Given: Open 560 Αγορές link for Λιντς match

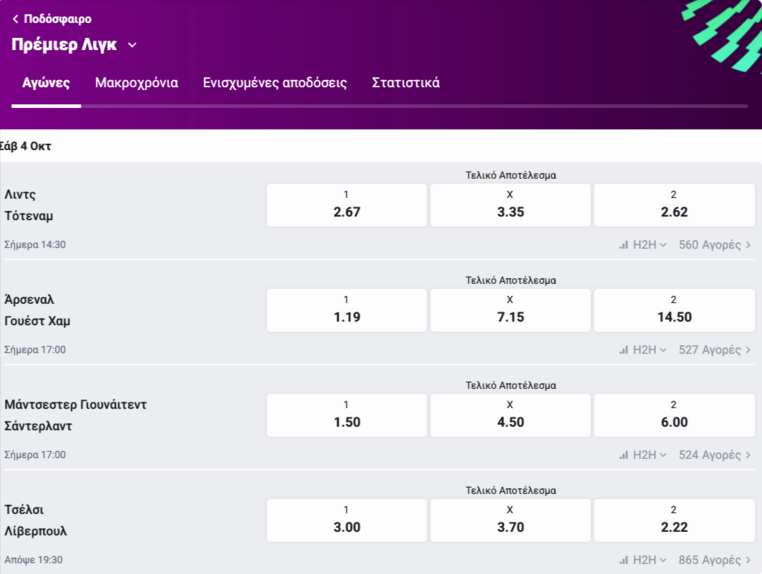Looking at the screenshot, I should click(714, 245).
